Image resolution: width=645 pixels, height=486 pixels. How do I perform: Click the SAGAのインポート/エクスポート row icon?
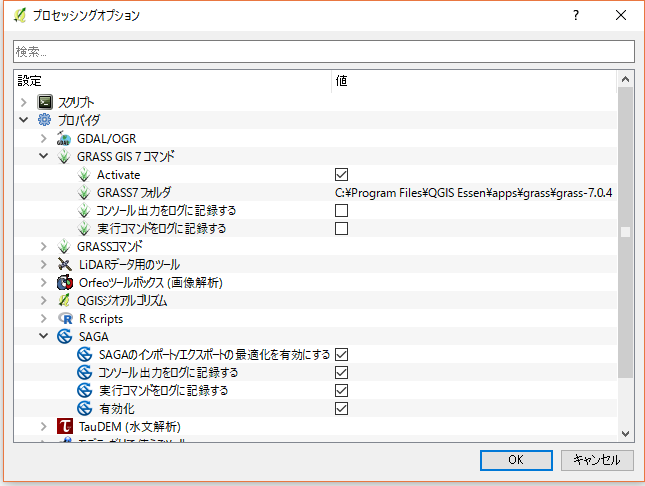pyautogui.click(x=84, y=354)
